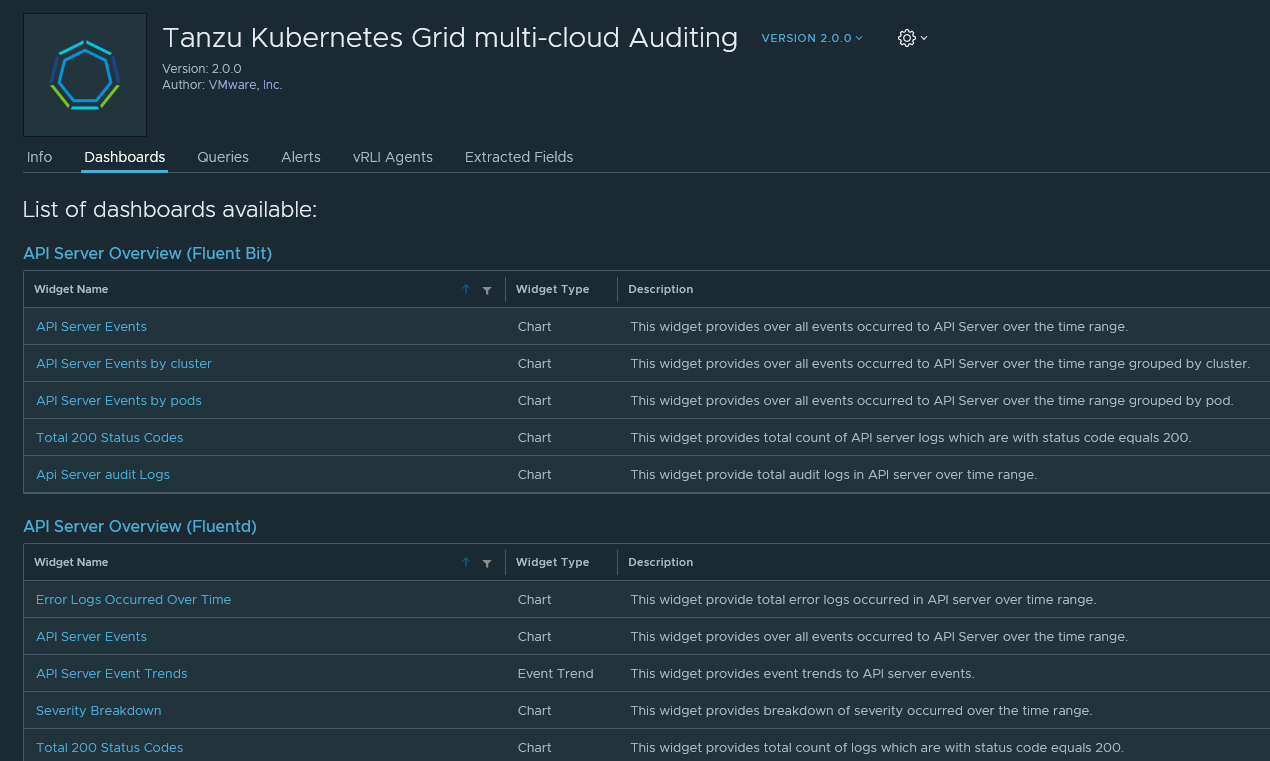Click Widget Name header in Fluentd table
Viewport: 1270px width, 761px height.
pos(71,562)
